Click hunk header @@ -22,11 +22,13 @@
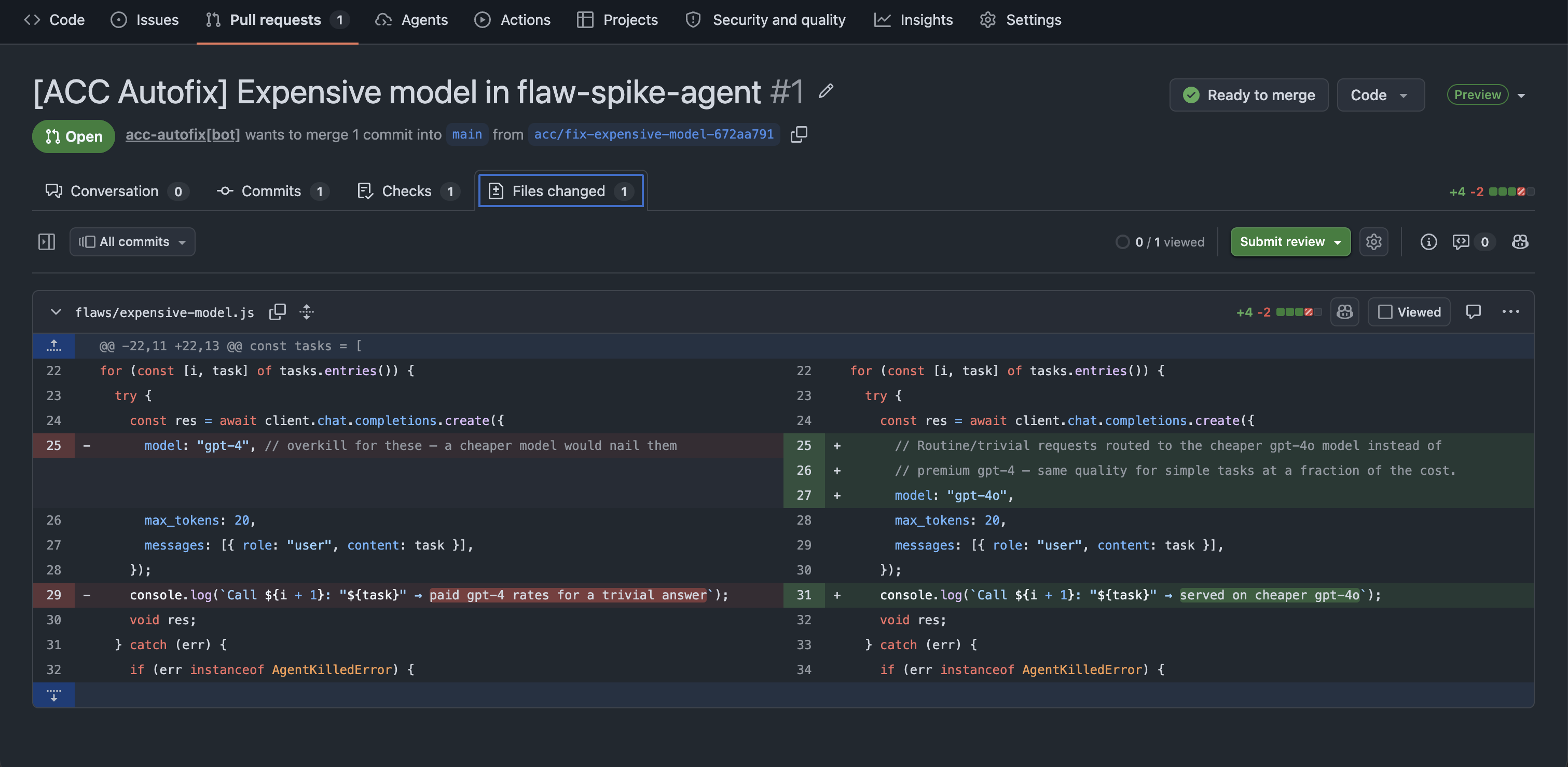The height and width of the screenshot is (767, 1568). (230, 346)
